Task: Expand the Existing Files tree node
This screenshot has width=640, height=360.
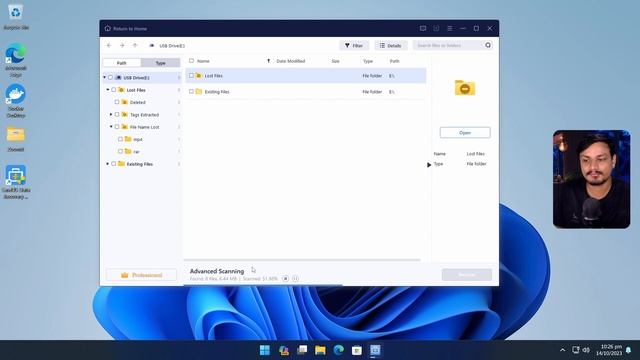Action: point(108,164)
